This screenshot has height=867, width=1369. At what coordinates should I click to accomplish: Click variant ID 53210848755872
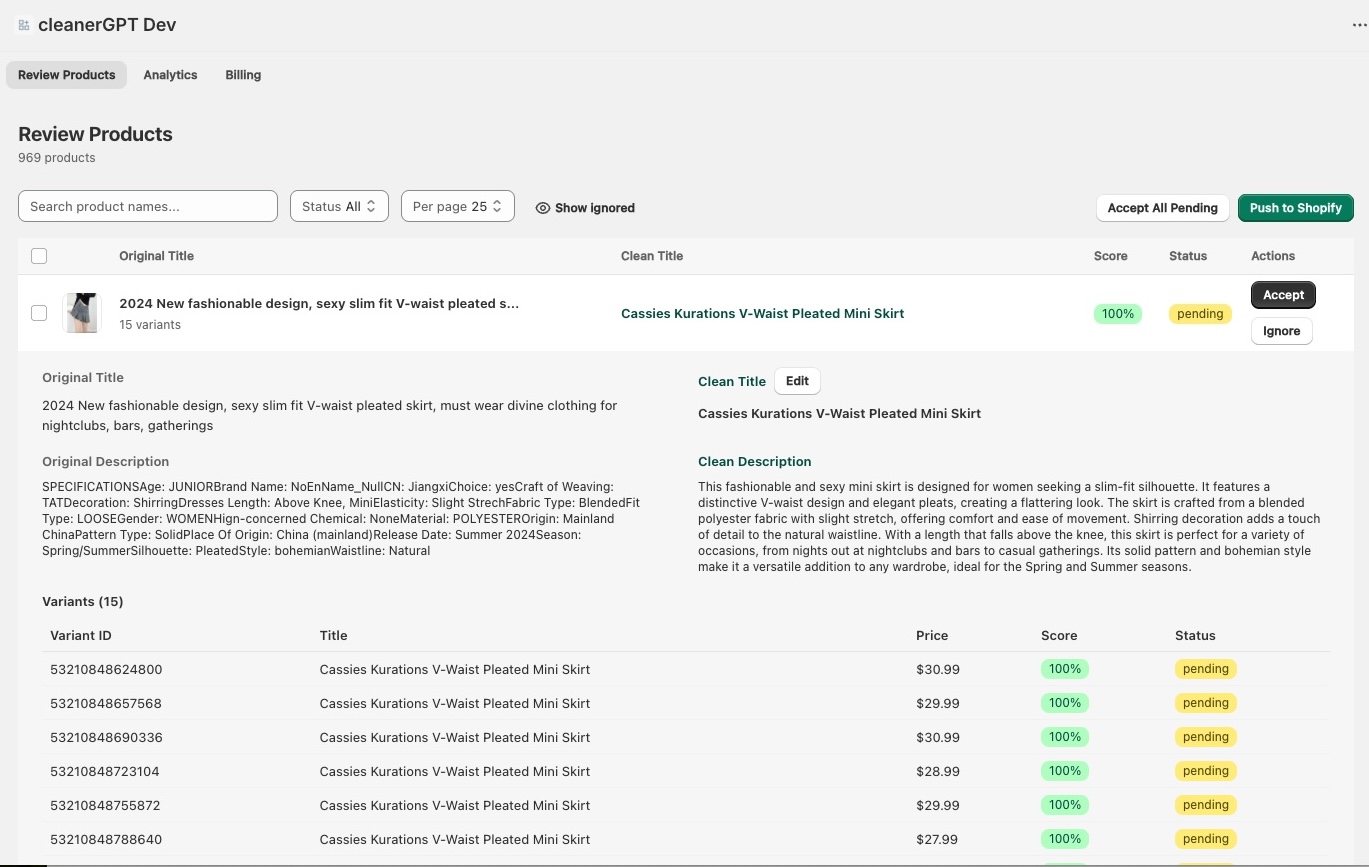pyautogui.click(x=105, y=806)
